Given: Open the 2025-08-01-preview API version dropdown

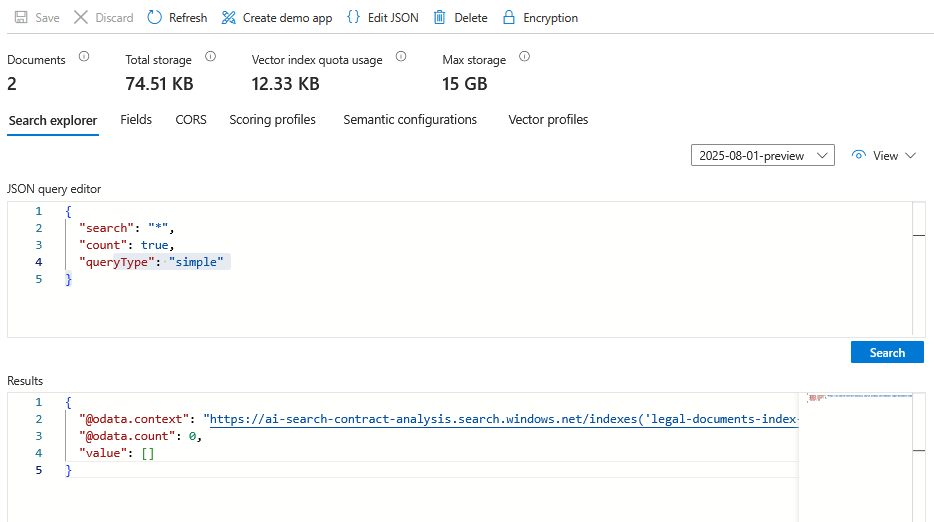Looking at the screenshot, I should click(762, 156).
